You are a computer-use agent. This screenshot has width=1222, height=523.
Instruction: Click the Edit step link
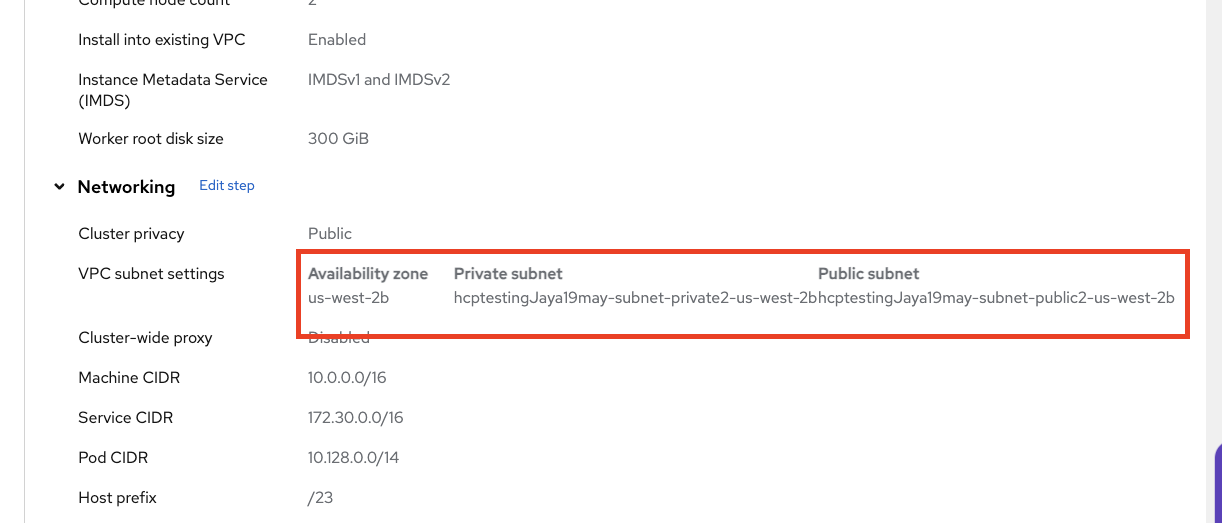click(227, 185)
